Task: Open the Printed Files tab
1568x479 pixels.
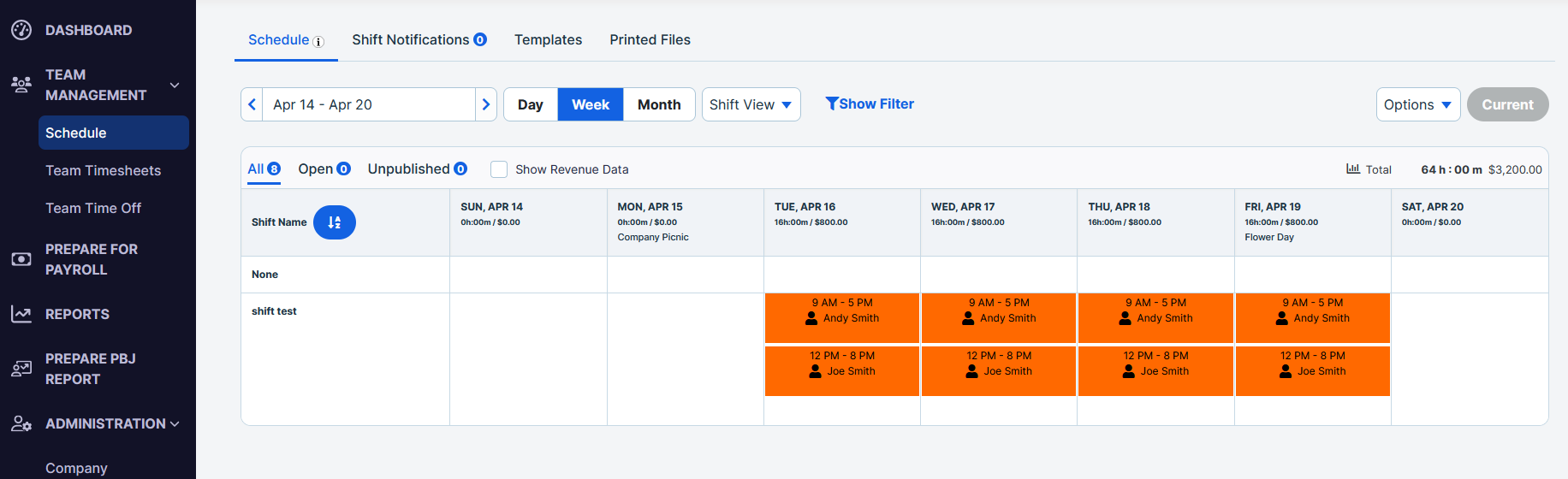Action: [650, 40]
